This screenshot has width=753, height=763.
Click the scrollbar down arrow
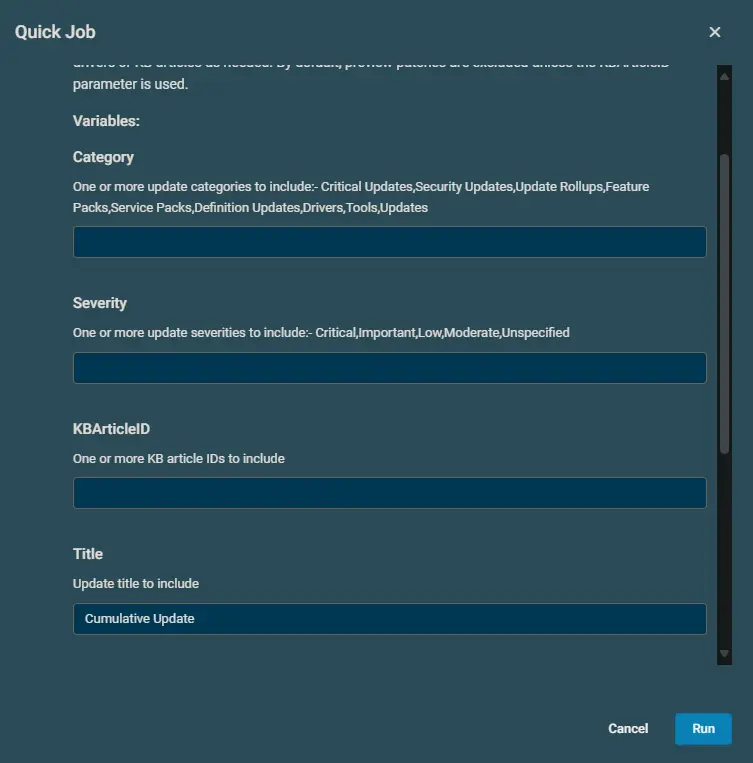724,655
